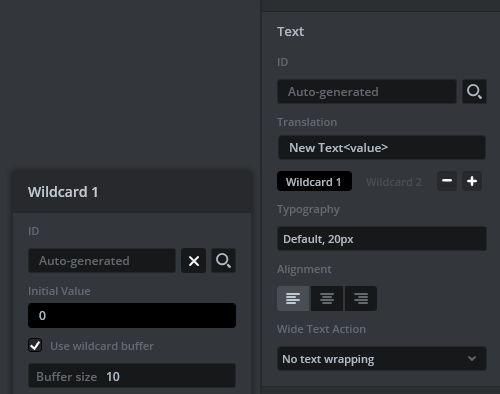Set text alignment to center
500x394 pixels.
coord(327,298)
